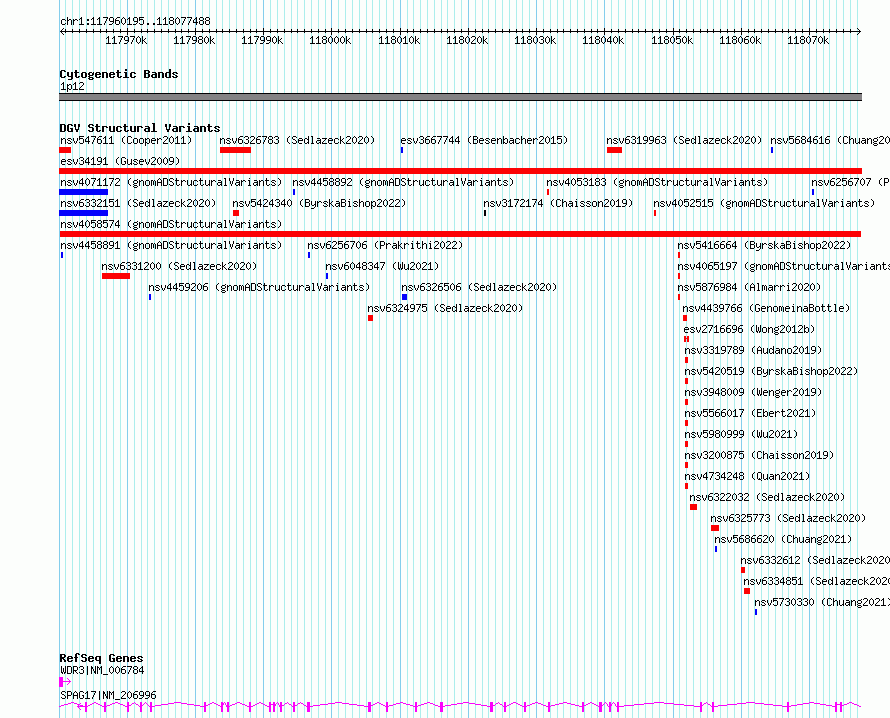Click nsv6319963 (Sedlazeck2020) label
The width and height of the screenshot is (890, 718).
[x=684, y=140]
